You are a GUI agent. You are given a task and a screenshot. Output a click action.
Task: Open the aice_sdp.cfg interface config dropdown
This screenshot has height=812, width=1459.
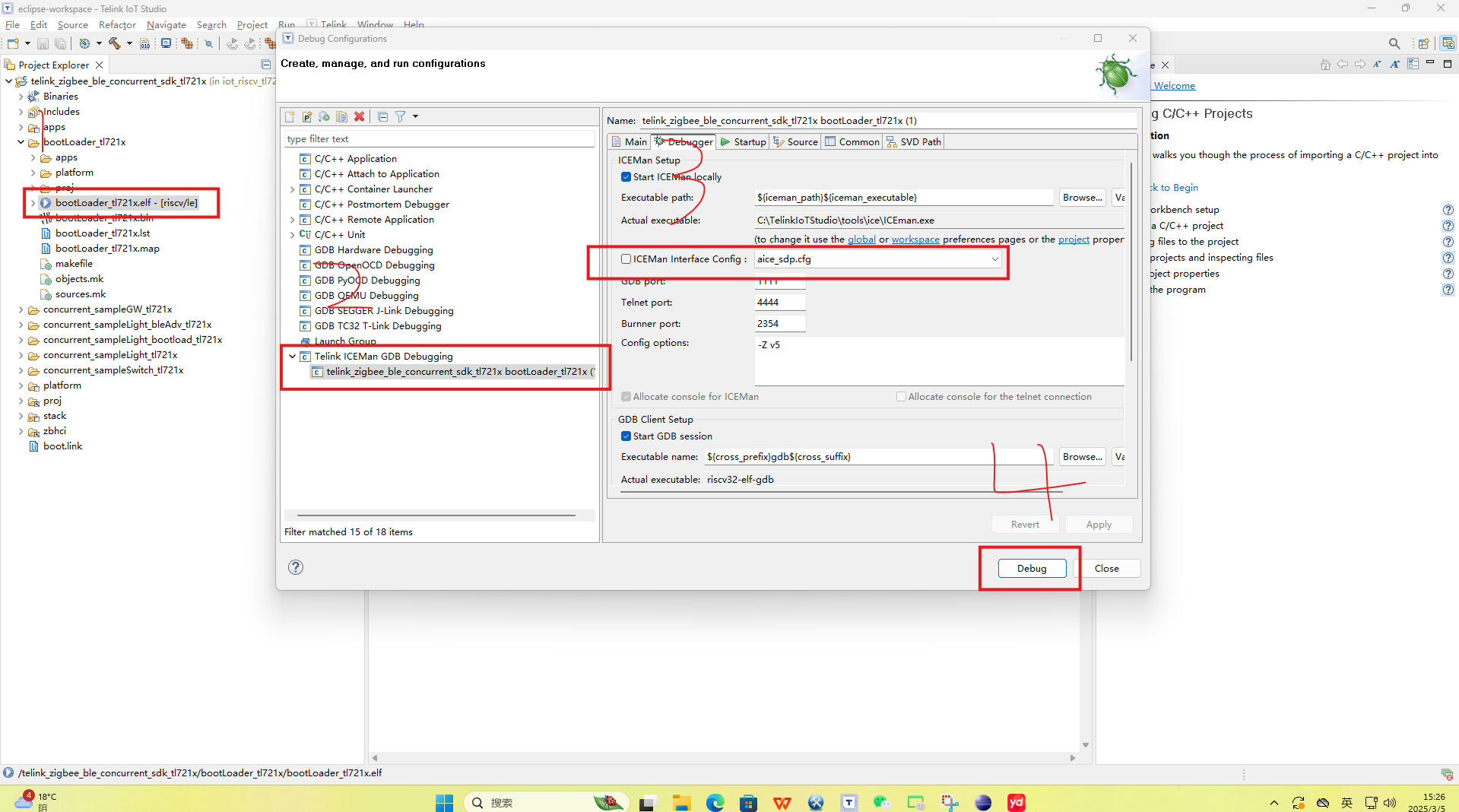pyautogui.click(x=994, y=259)
